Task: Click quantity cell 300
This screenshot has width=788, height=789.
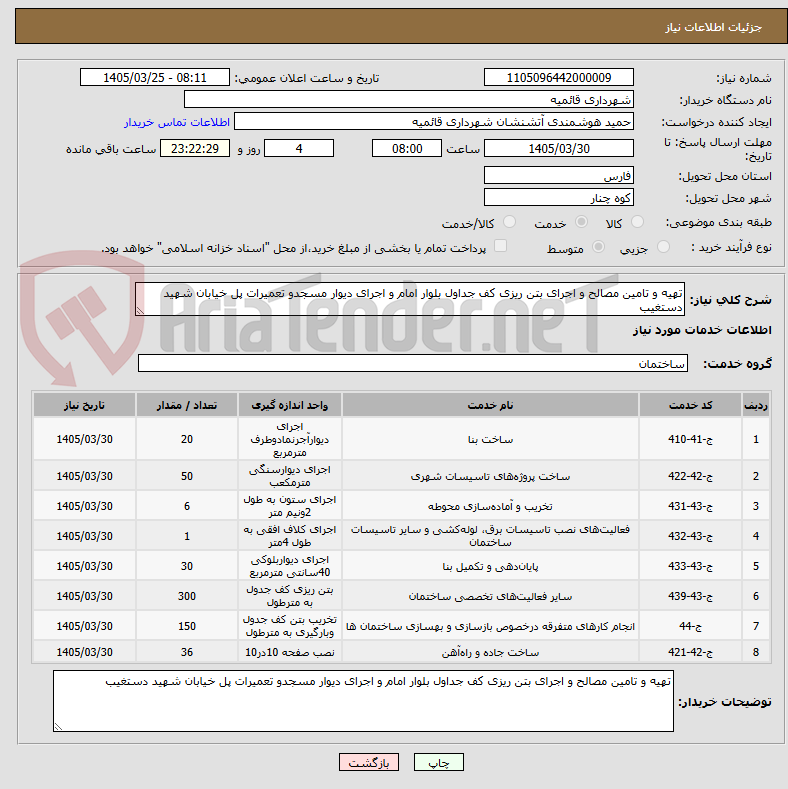Action: click(x=187, y=596)
